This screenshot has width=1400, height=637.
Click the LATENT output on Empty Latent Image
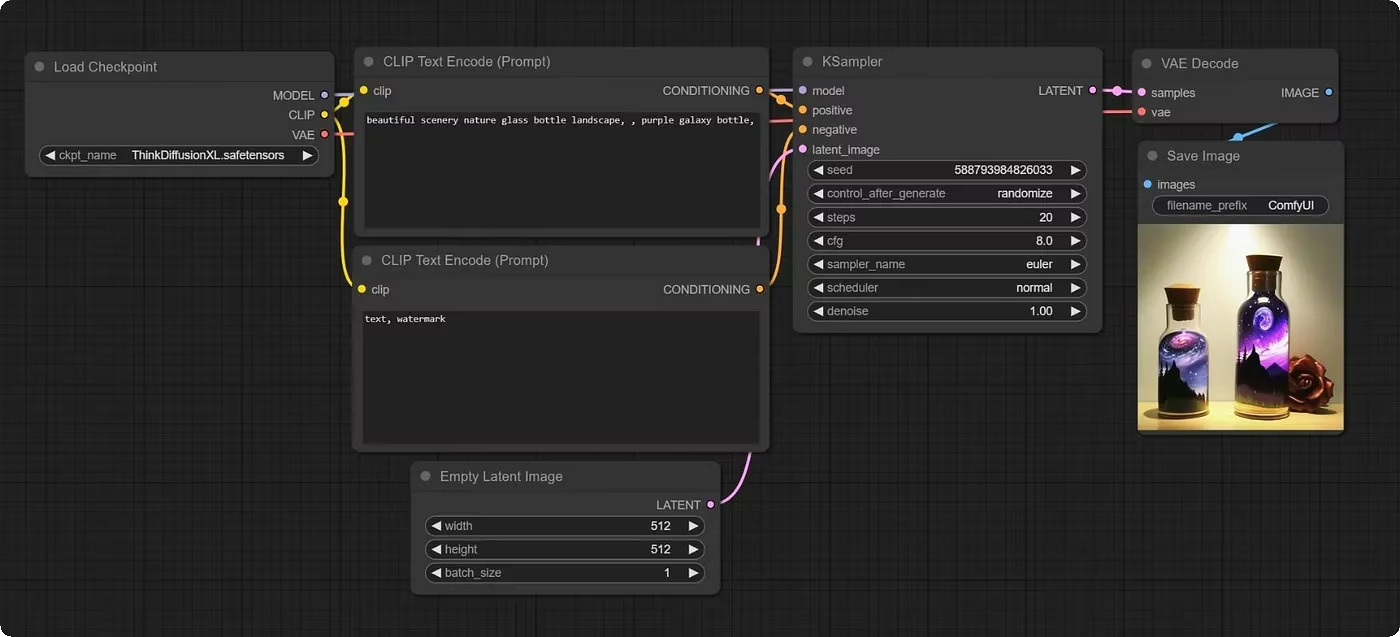tap(710, 504)
